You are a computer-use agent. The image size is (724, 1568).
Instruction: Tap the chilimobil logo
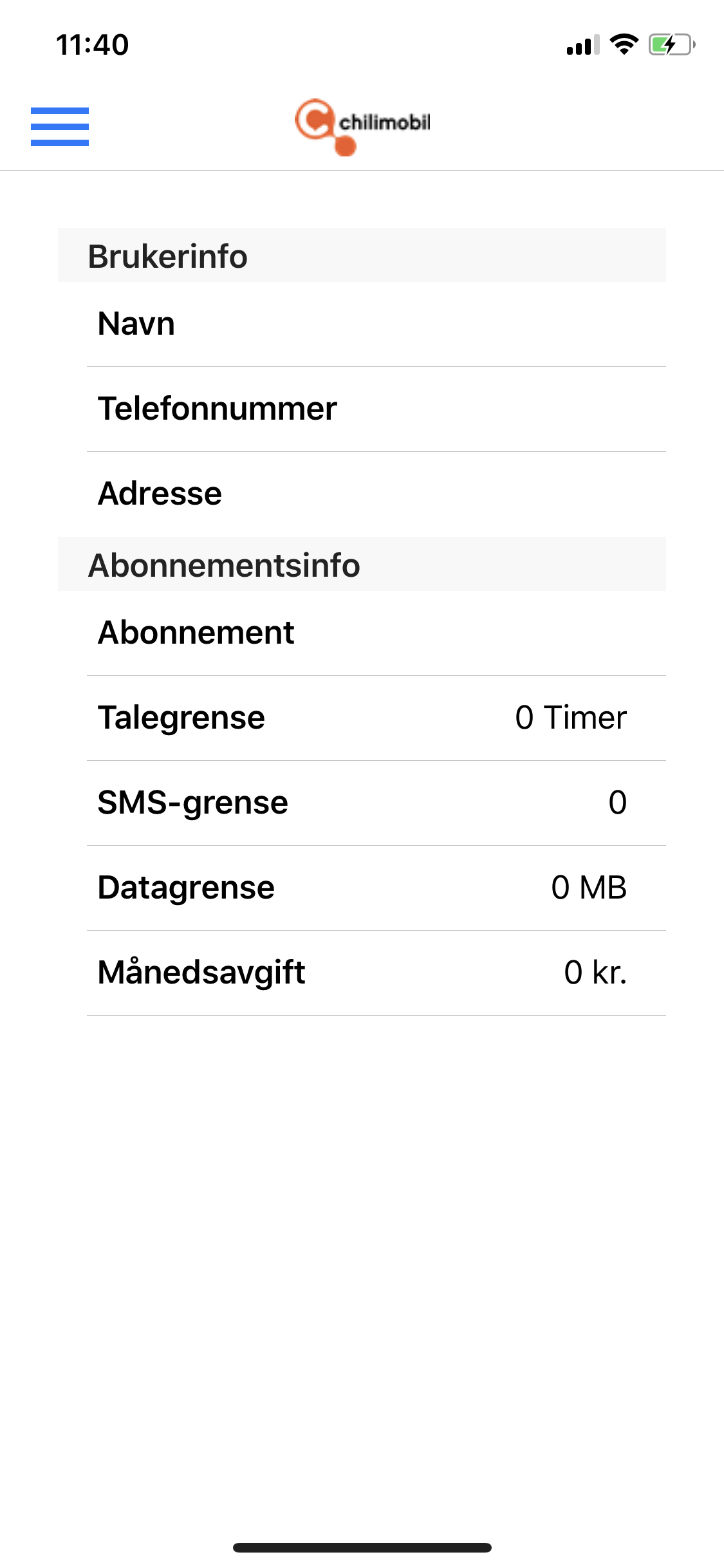coord(362,127)
